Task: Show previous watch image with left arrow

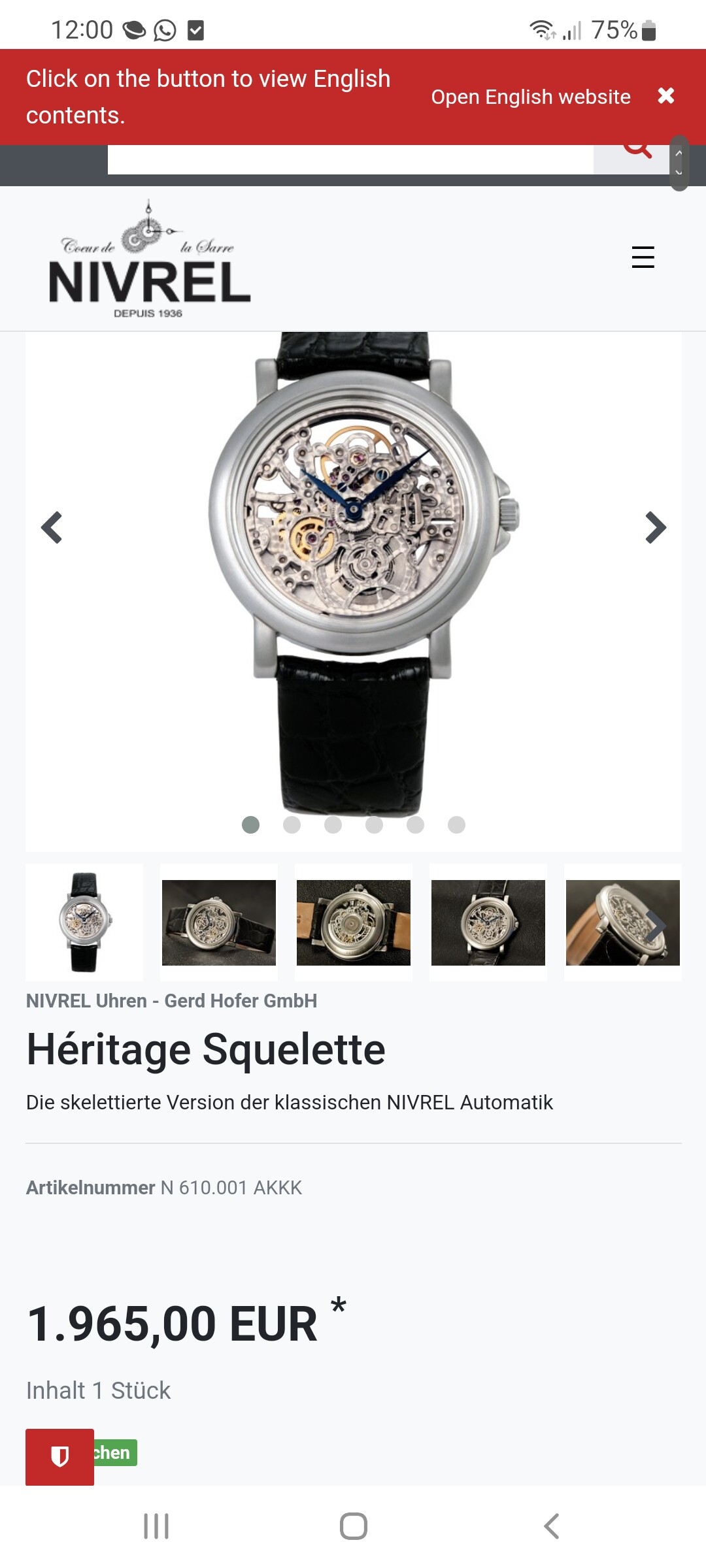Action: click(x=52, y=527)
